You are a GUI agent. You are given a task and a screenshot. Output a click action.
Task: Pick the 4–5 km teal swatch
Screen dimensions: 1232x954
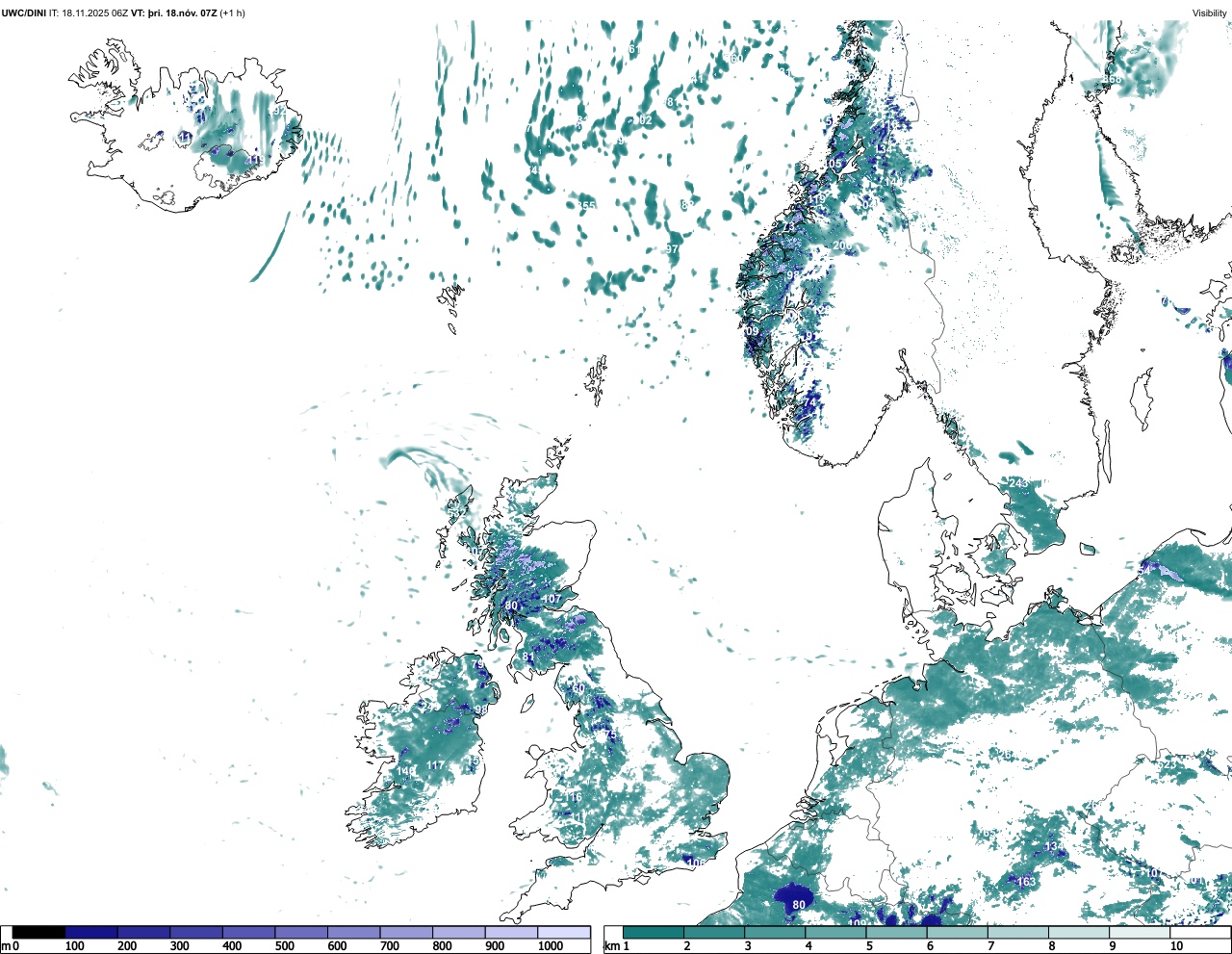(836, 932)
